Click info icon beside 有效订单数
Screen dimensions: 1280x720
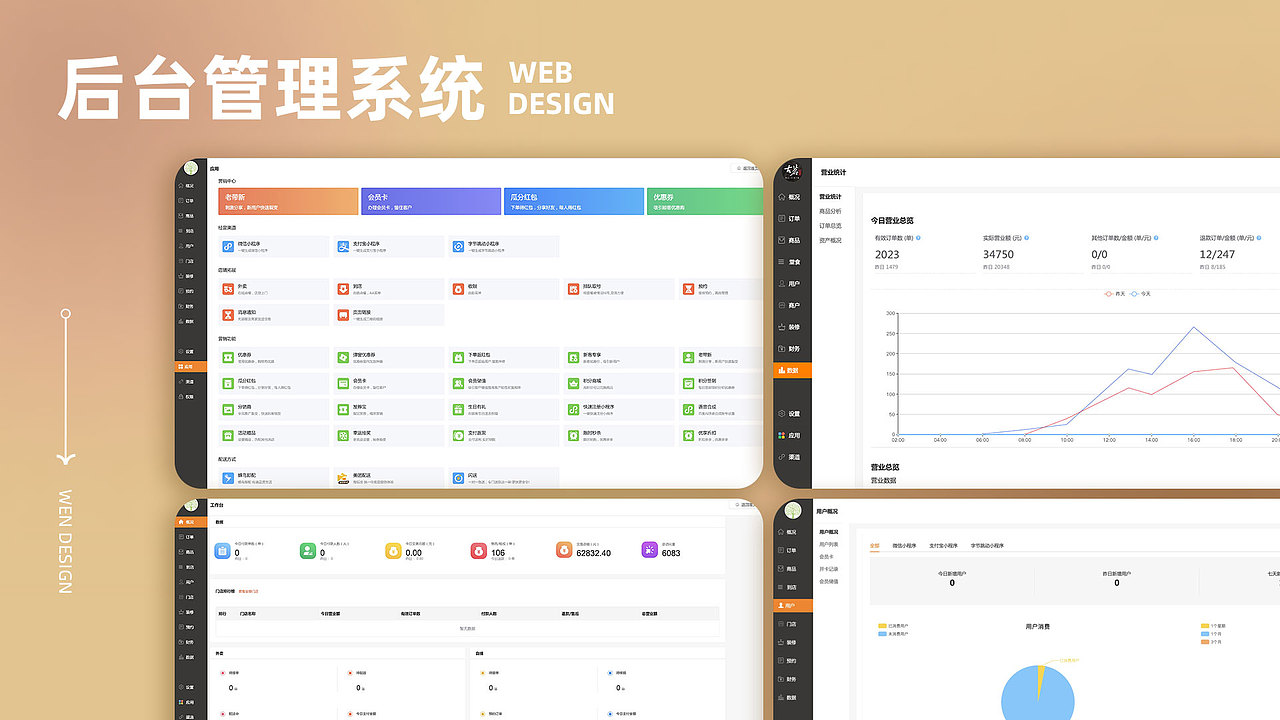pos(919,238)
